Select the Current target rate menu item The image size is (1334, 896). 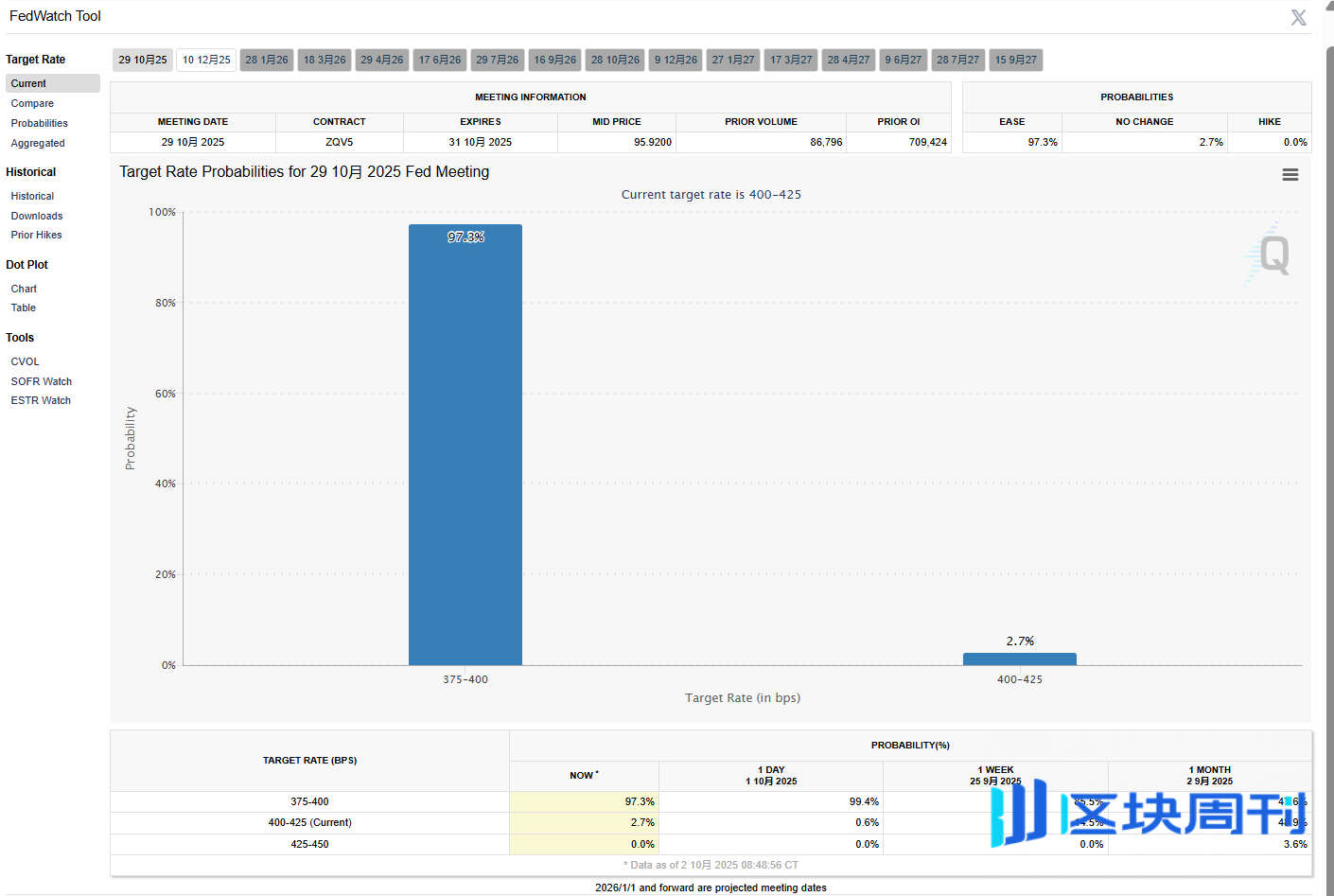point(28,84)
